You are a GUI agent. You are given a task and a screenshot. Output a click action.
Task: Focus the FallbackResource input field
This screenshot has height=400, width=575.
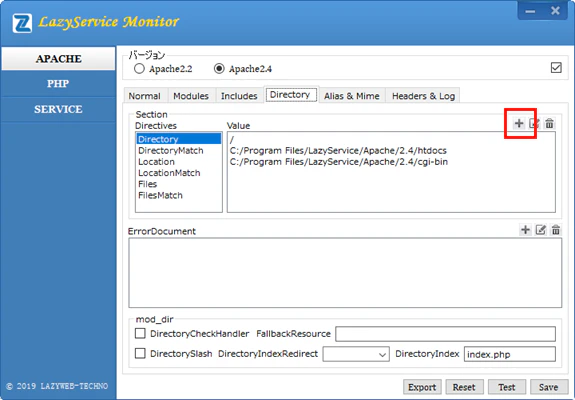[x=446, y=334]
